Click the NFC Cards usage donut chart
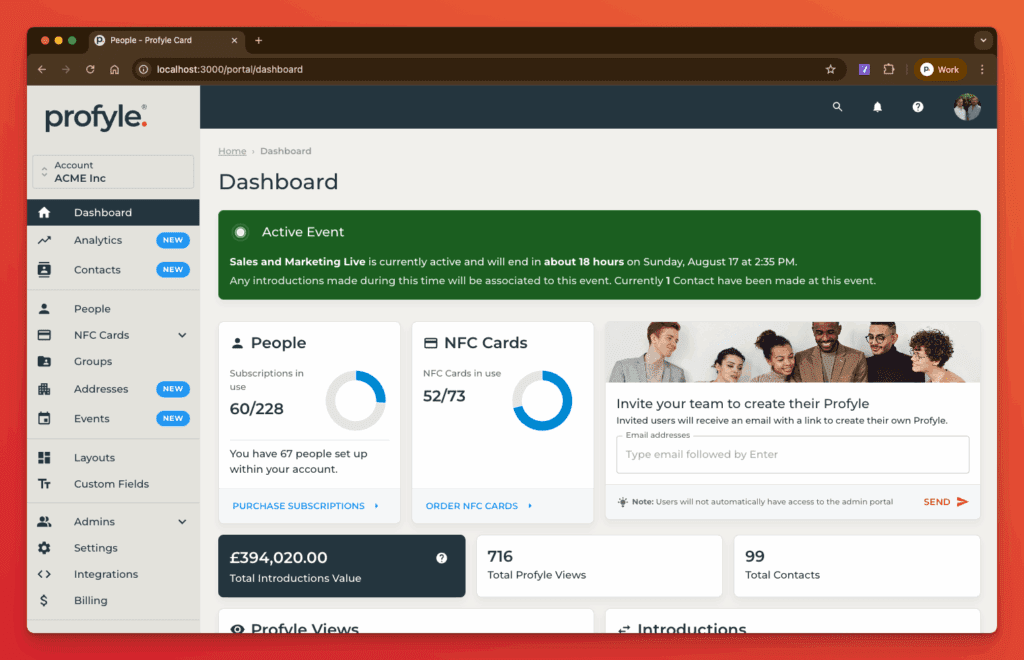 click(x=542, y=401)
